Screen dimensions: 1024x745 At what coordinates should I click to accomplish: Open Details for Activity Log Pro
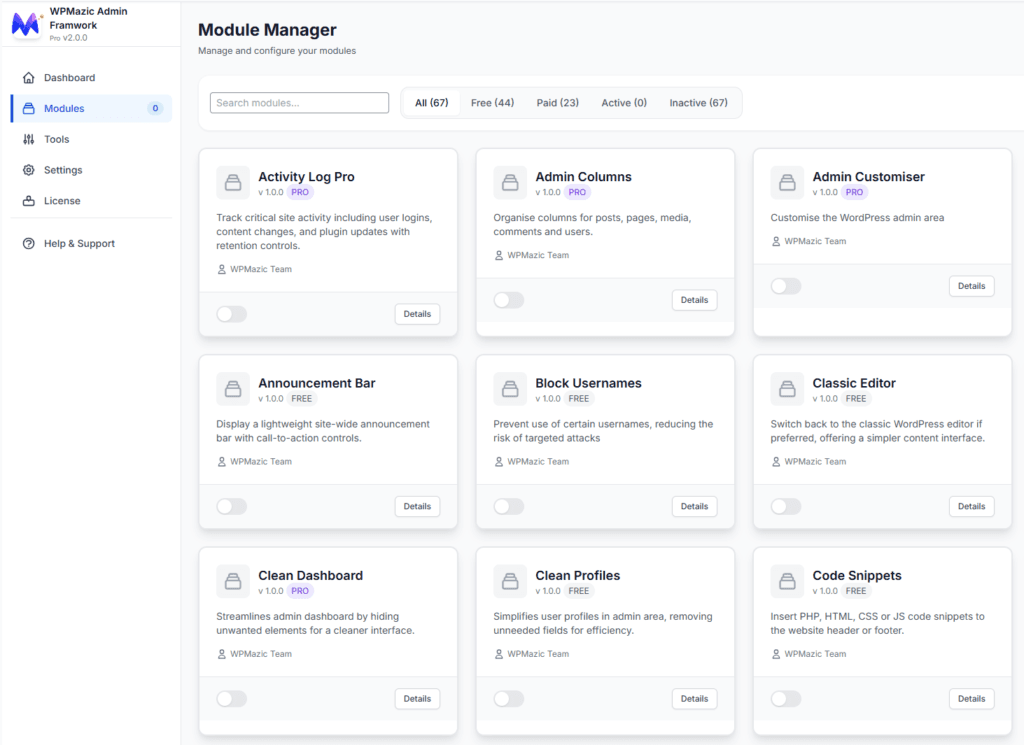coord(417,314)
